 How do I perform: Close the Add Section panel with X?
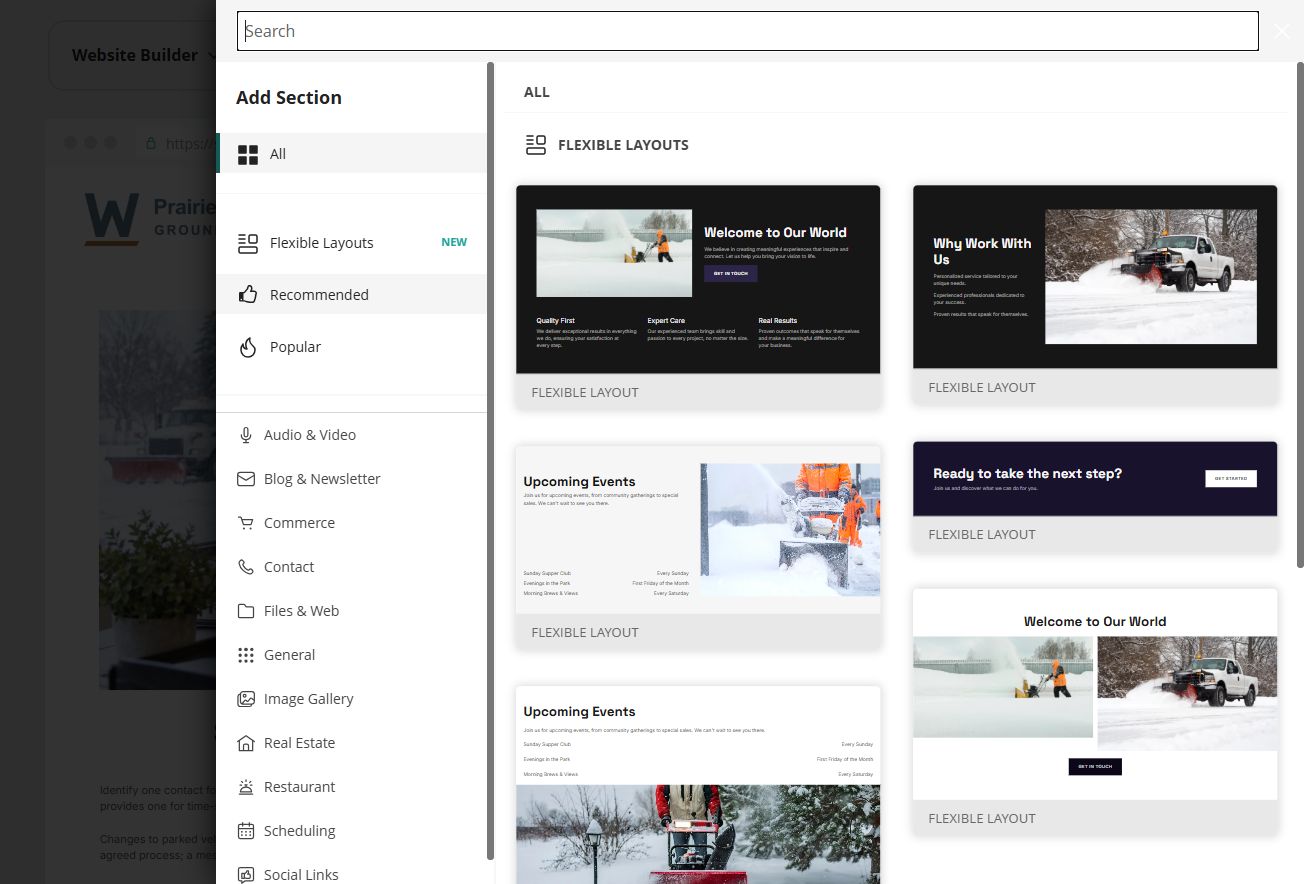pyautogui.click(x=1283, y=31)
